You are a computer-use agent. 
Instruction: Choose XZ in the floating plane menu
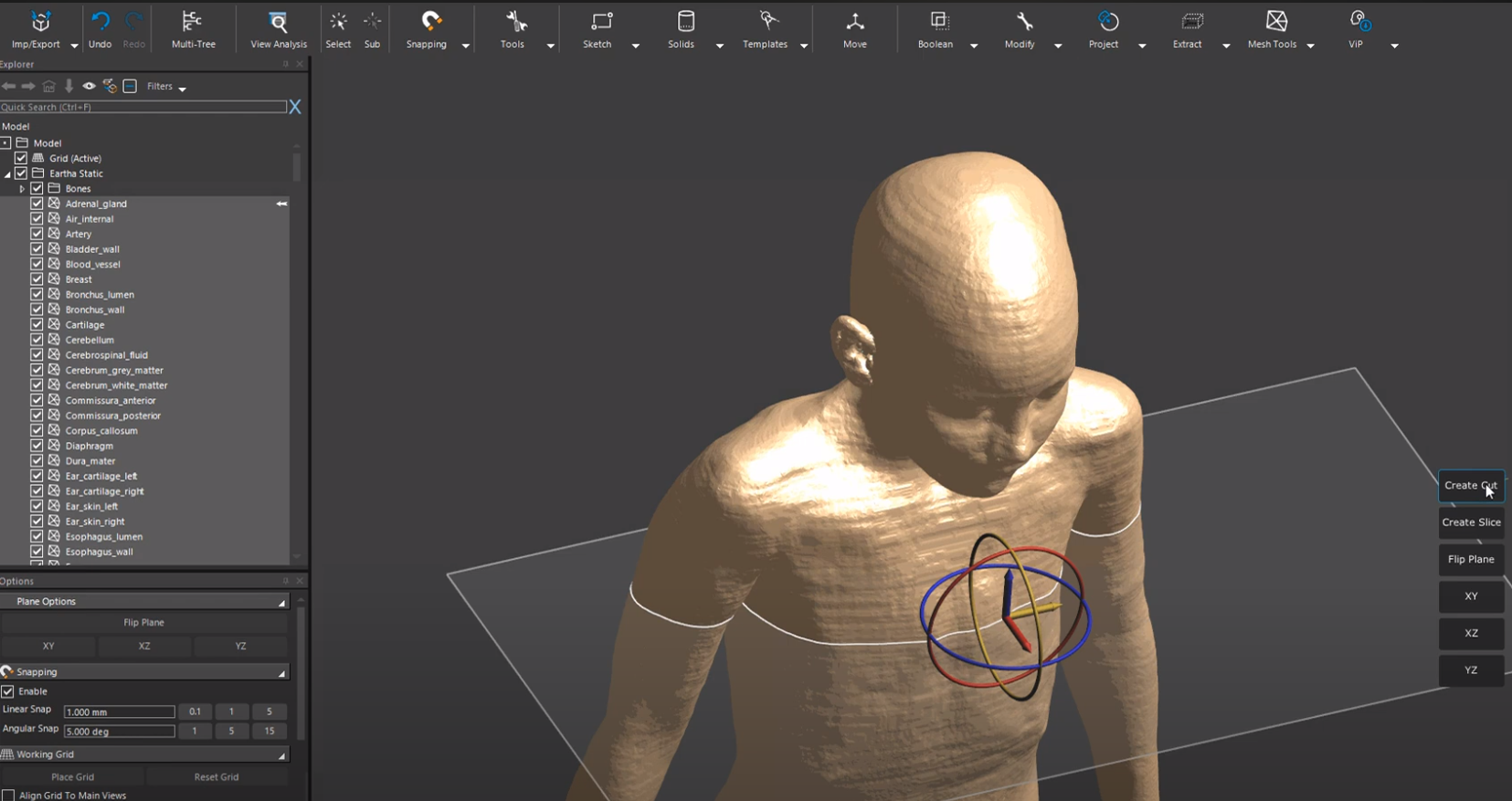[1471, 633]
